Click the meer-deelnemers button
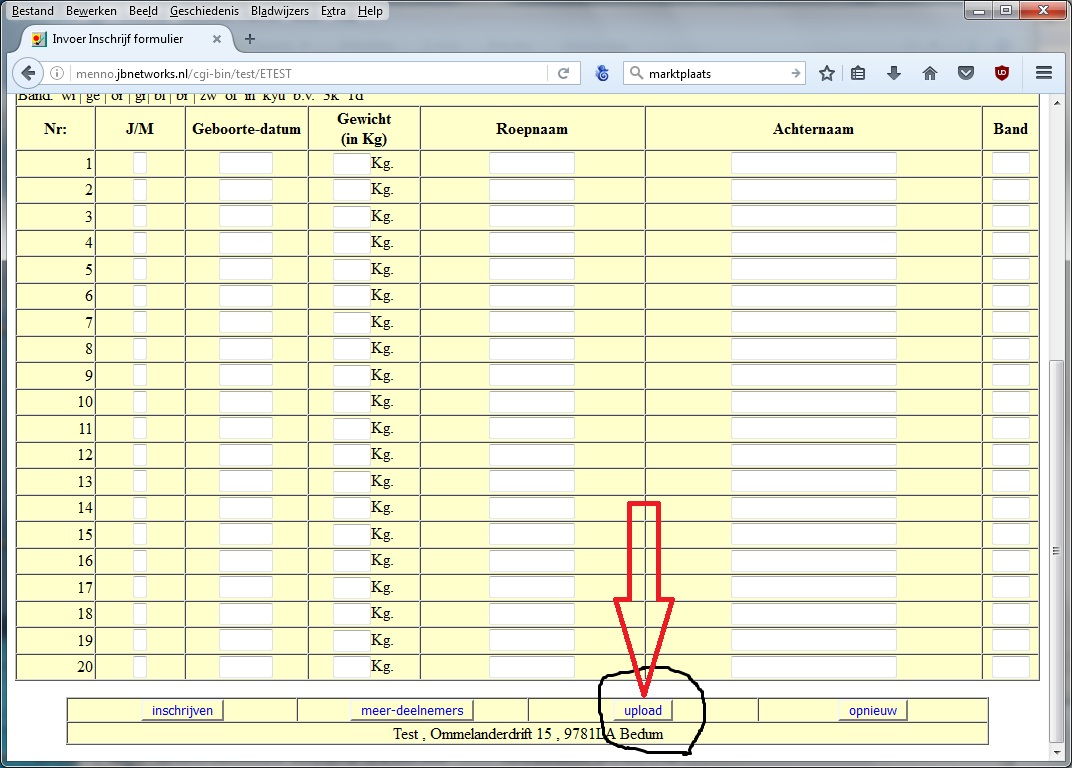The image size is (1072, 768). [x=412, y=710]
